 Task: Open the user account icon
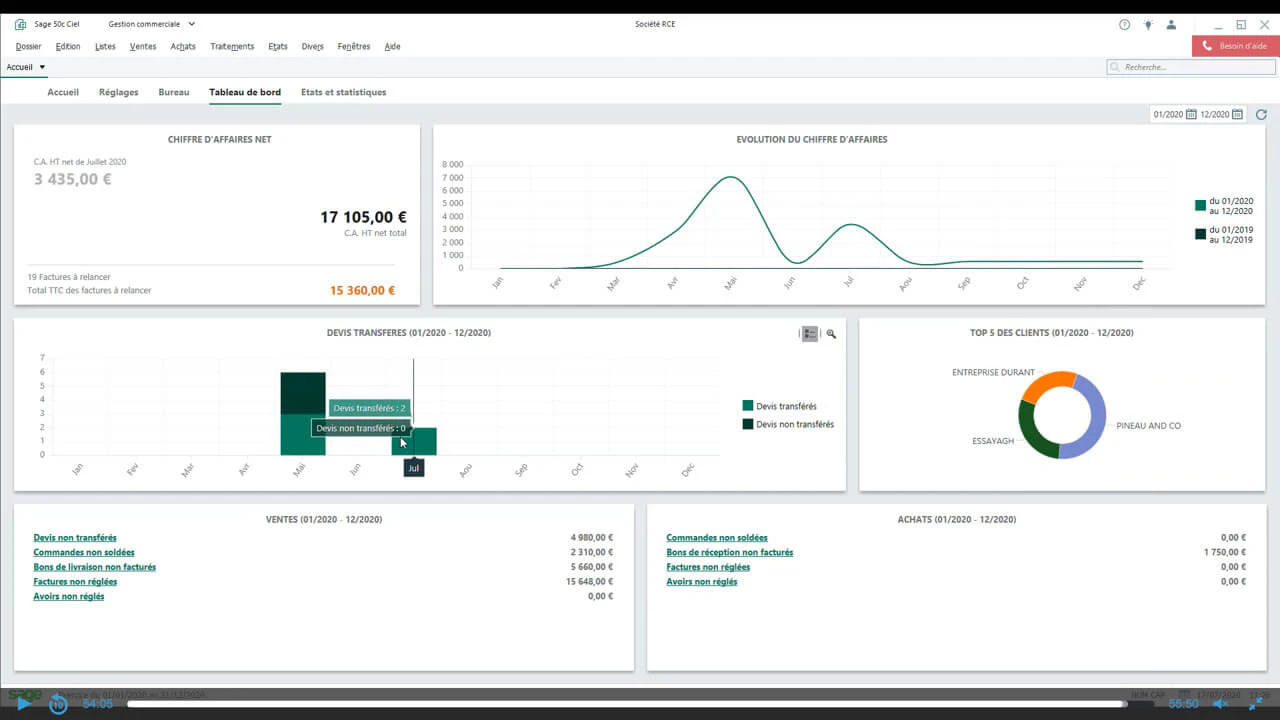click(x=1171, y=24)
